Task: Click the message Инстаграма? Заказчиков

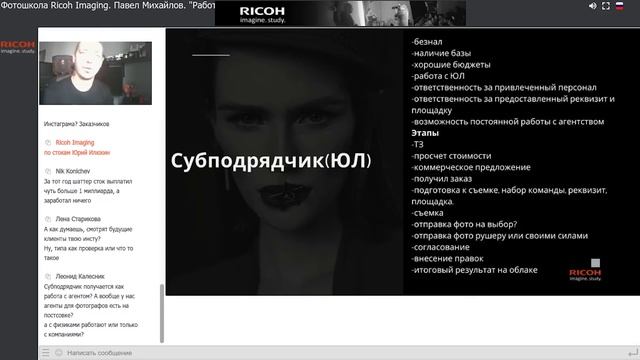Action: coord(76,124)
